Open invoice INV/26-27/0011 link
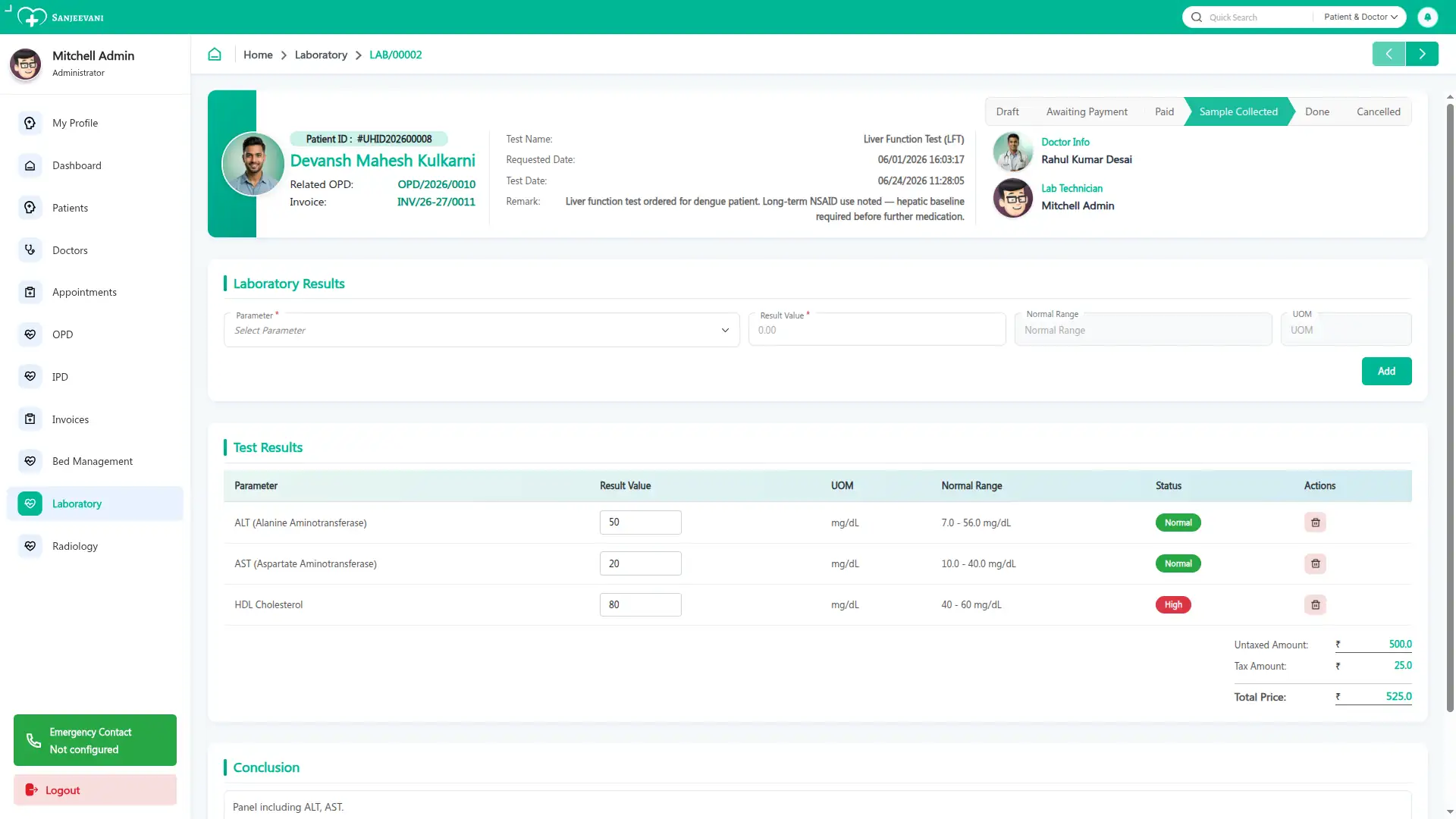The image size is (1456, 819). pyautogui.click(x=436, y=202)
